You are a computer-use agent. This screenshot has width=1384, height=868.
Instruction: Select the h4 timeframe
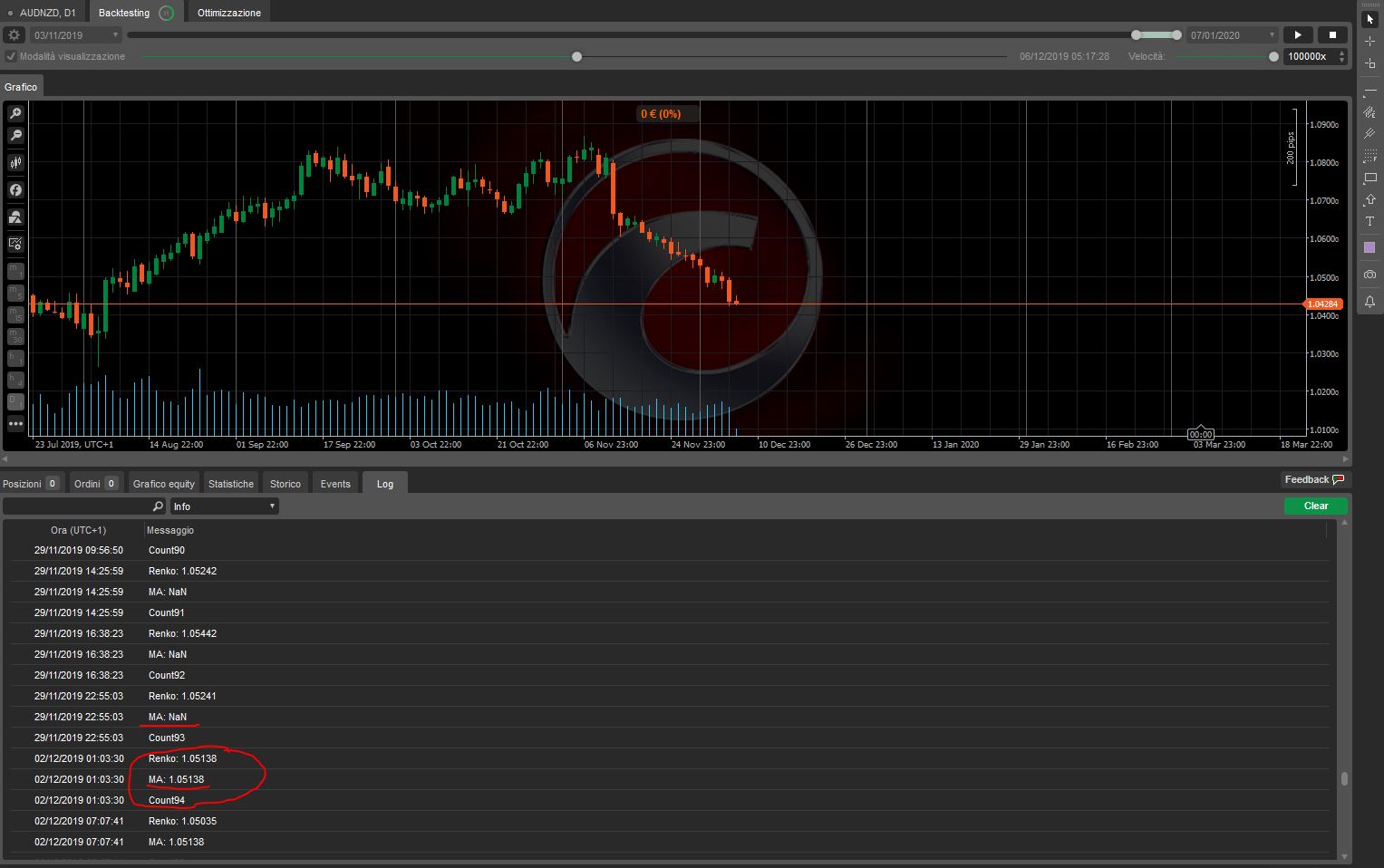pyautogui.click(x=15, y=380)
